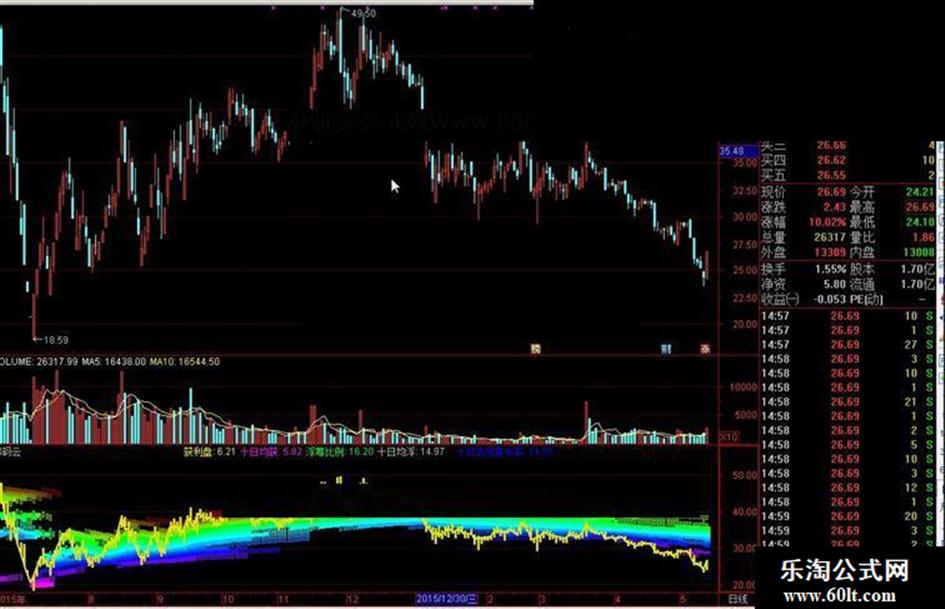Click the 收益(一) value -0.053
This screenshot has width=945, height=609.
pyautogui.click(x=830, y=299)
